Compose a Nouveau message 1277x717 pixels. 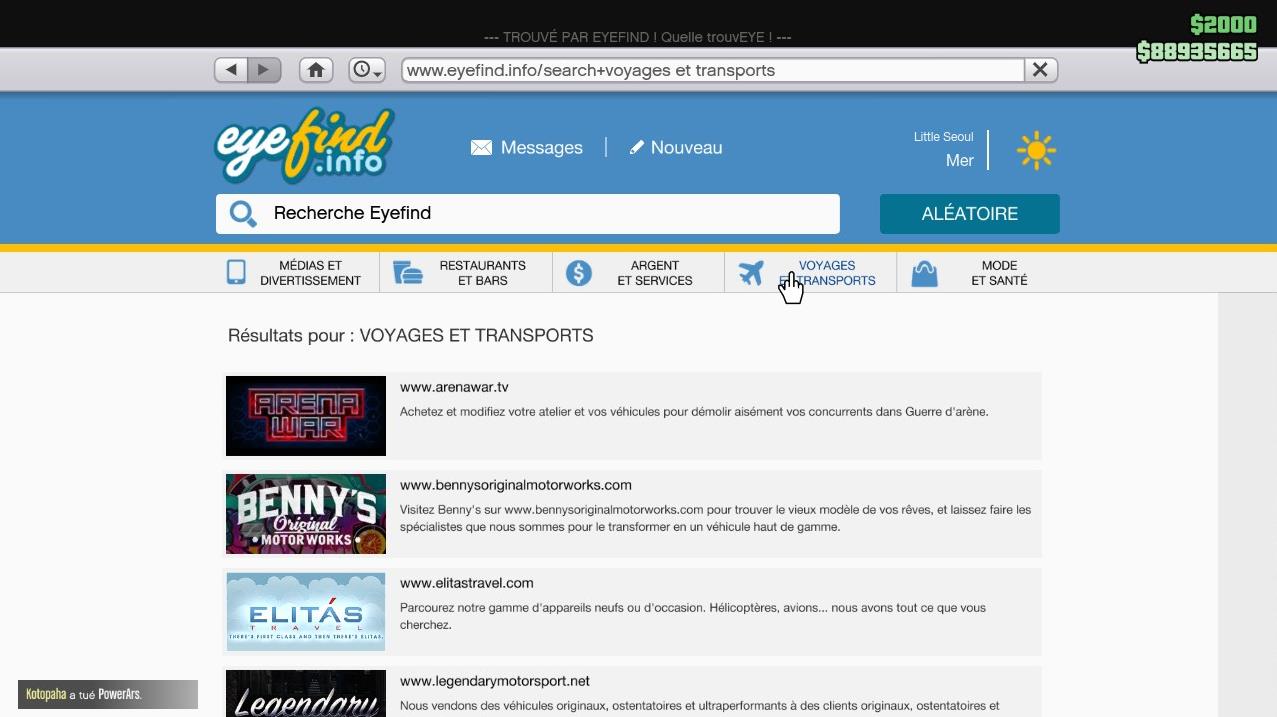pyautogui.click(x=676, y=147)
